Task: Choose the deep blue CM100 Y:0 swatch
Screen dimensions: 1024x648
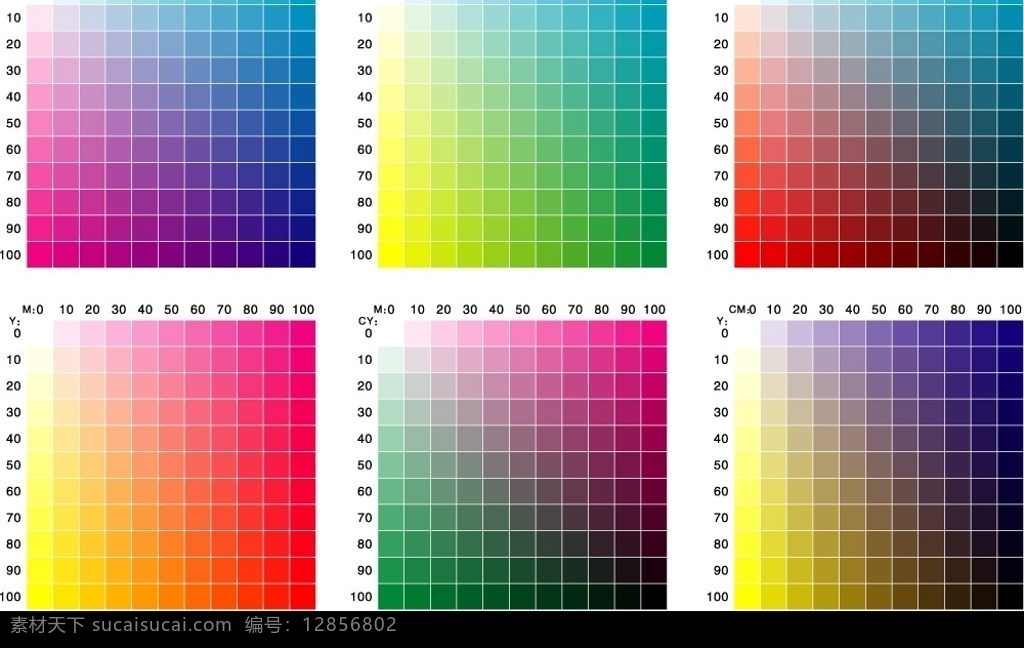Action: [x=1010, y=333]
